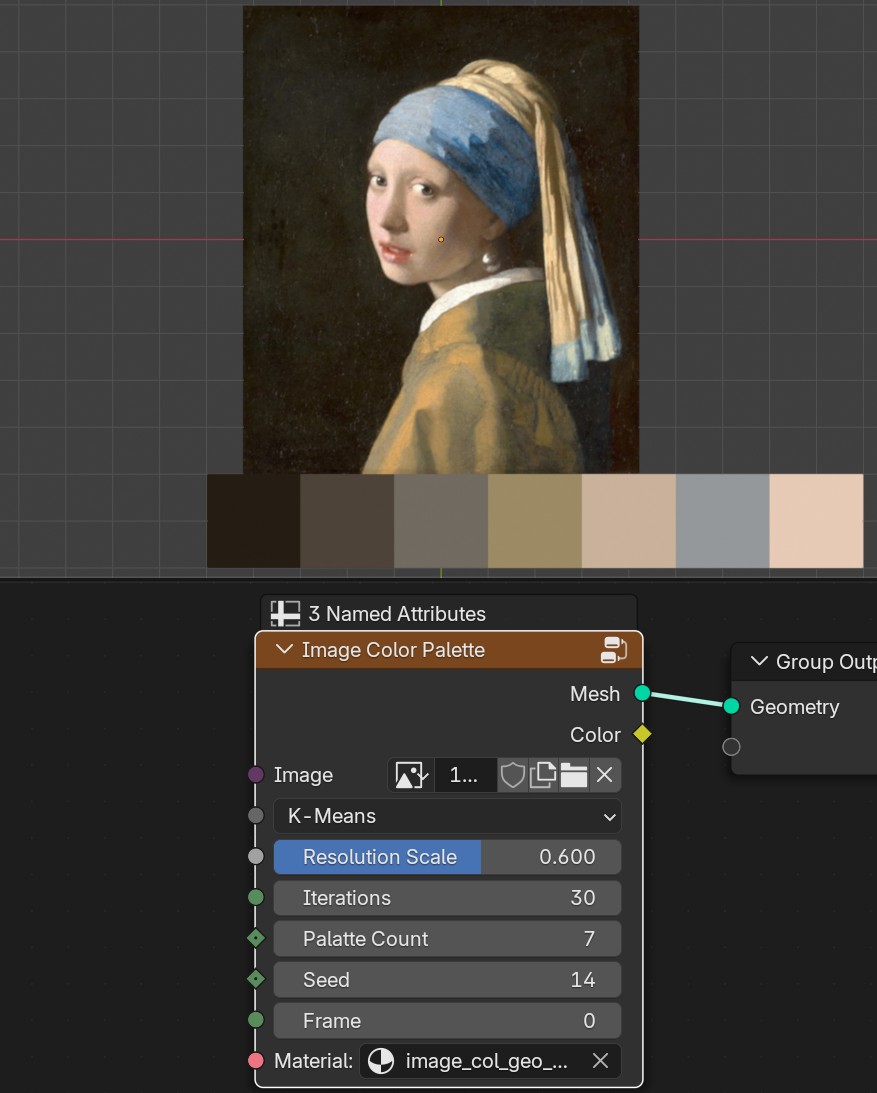This screenshot has width=877, height=1093.
Task: Click the Seed value field
Action: tap(447, 980)
